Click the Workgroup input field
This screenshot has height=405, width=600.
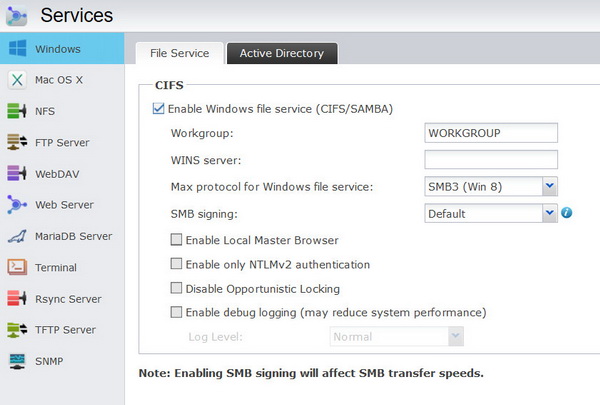pos(490,133)
